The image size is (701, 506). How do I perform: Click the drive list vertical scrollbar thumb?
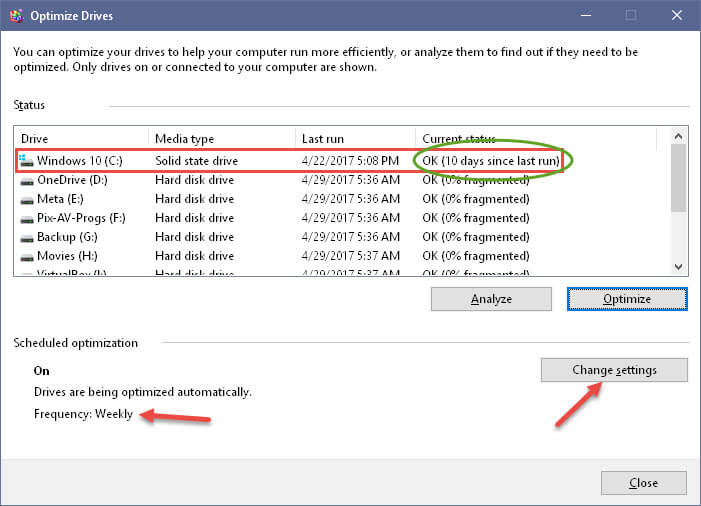coord(678,178)
